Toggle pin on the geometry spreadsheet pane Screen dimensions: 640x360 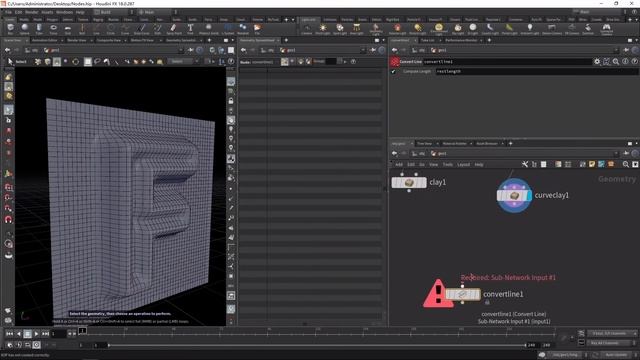coord(373,50)
